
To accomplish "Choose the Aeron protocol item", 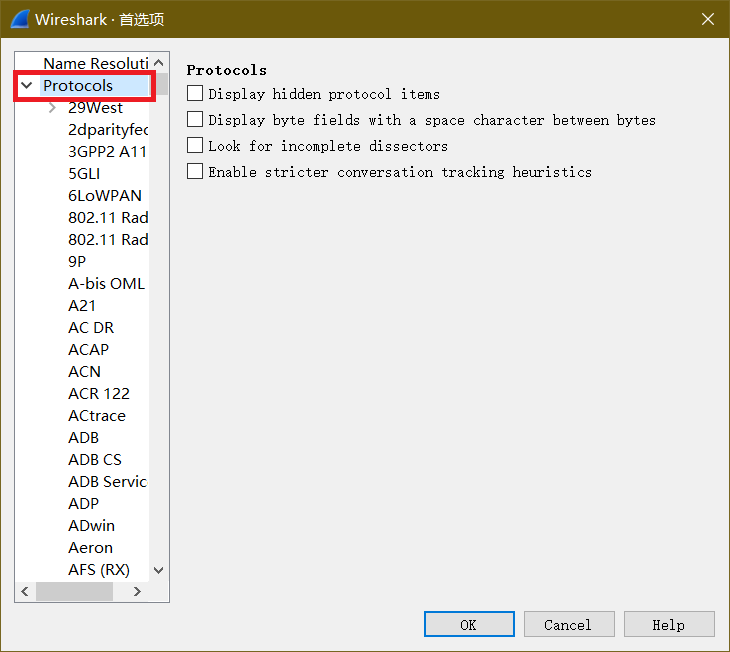I will point(90,548).
